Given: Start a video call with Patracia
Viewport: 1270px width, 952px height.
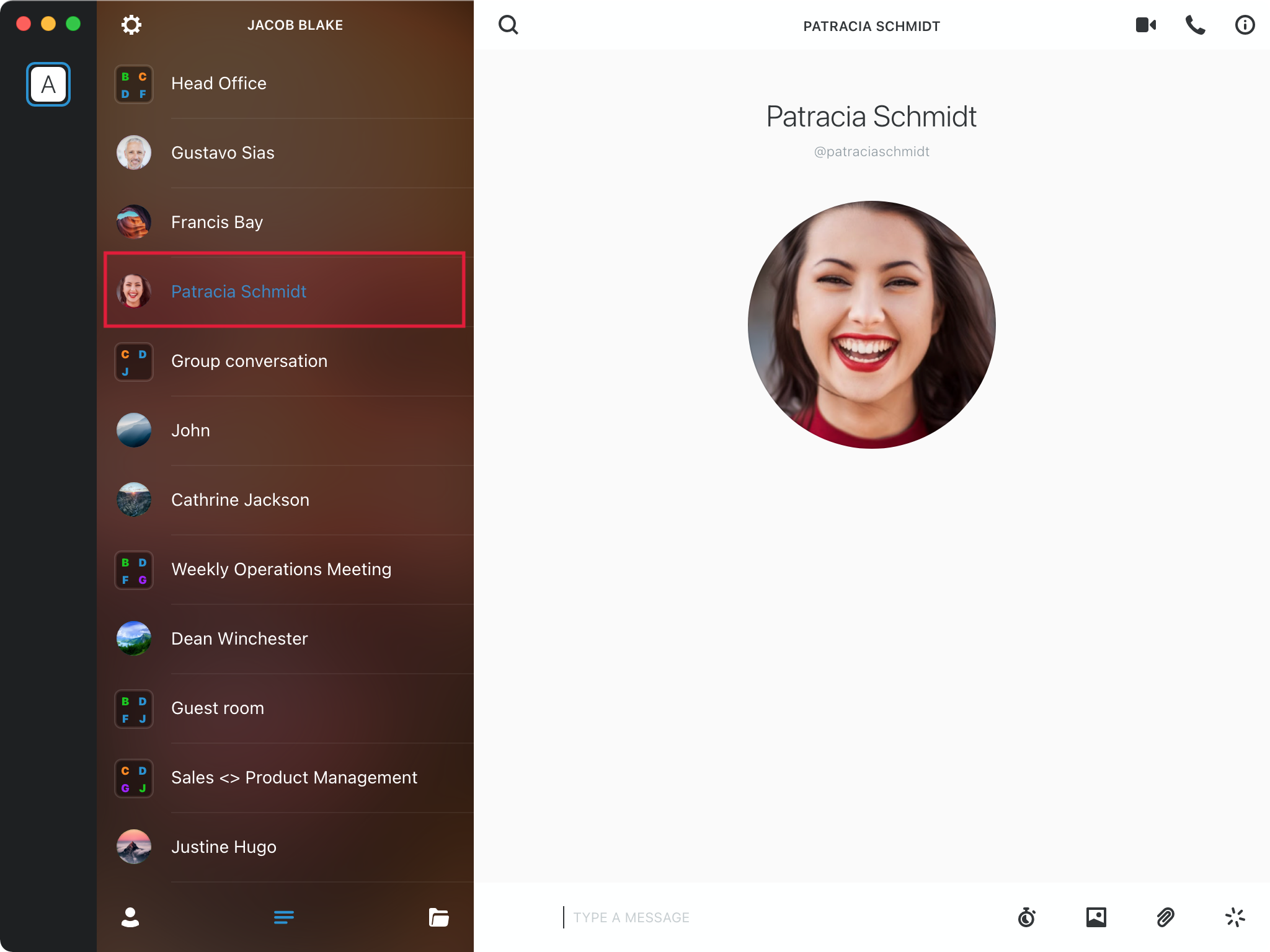Looking at the screenshot, I should click(x=1145, y=25).
